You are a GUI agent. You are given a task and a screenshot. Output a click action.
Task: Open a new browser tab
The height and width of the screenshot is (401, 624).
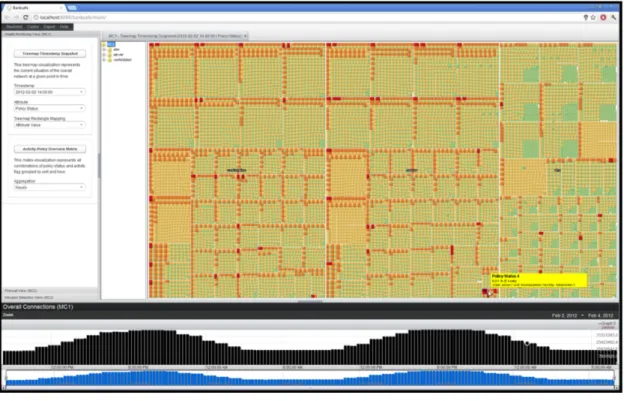pos(72,8)
